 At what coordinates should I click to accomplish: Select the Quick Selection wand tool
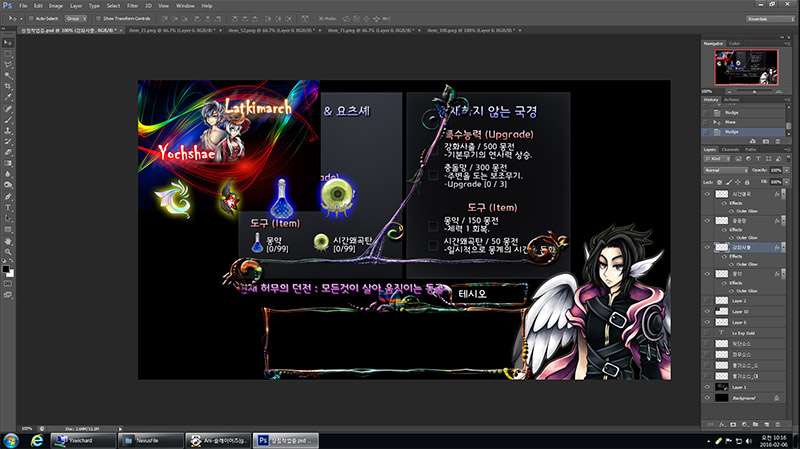click(x=8, y=76)
